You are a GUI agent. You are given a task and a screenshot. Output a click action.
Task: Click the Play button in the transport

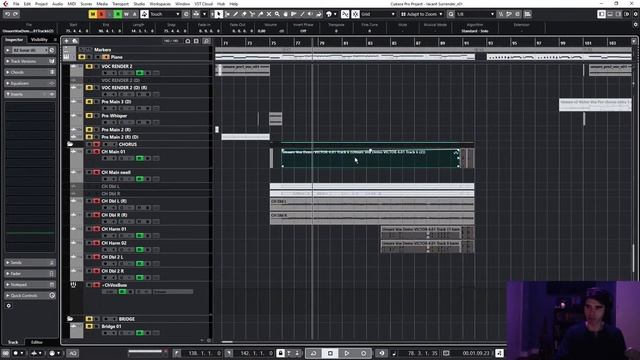click(347, 353)
